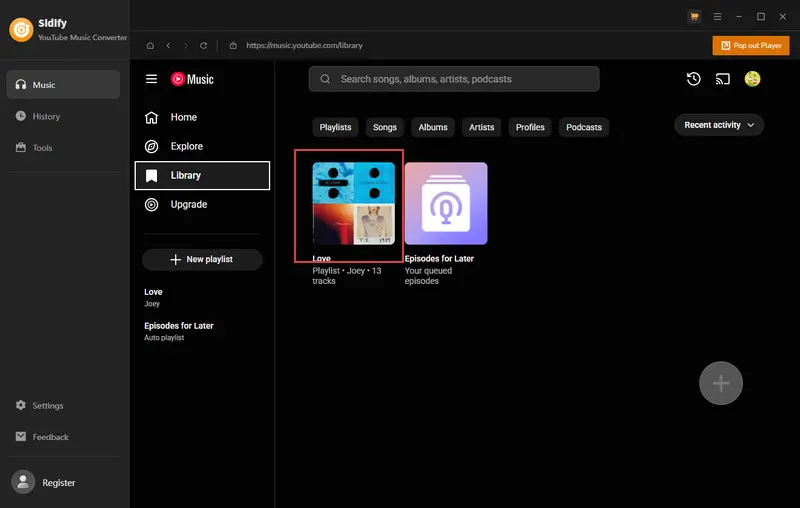Image resolution: width=800 pixels, height=508 pixels.
Task: Filter library by Profiles chip
Action: (530, 127)
